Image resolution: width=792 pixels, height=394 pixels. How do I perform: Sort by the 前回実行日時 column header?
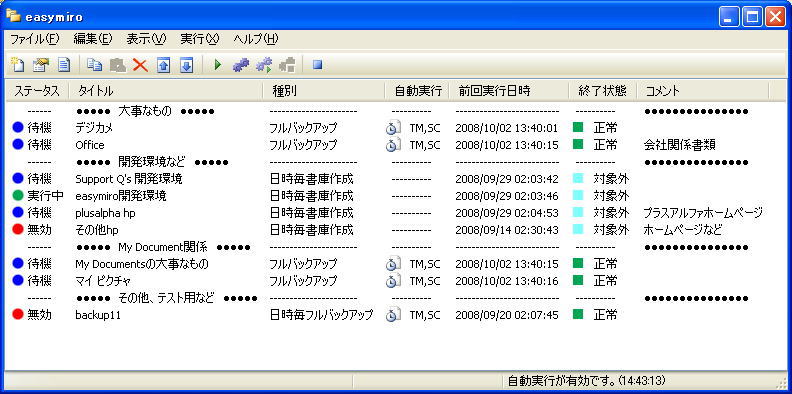(x=509, y=91)
